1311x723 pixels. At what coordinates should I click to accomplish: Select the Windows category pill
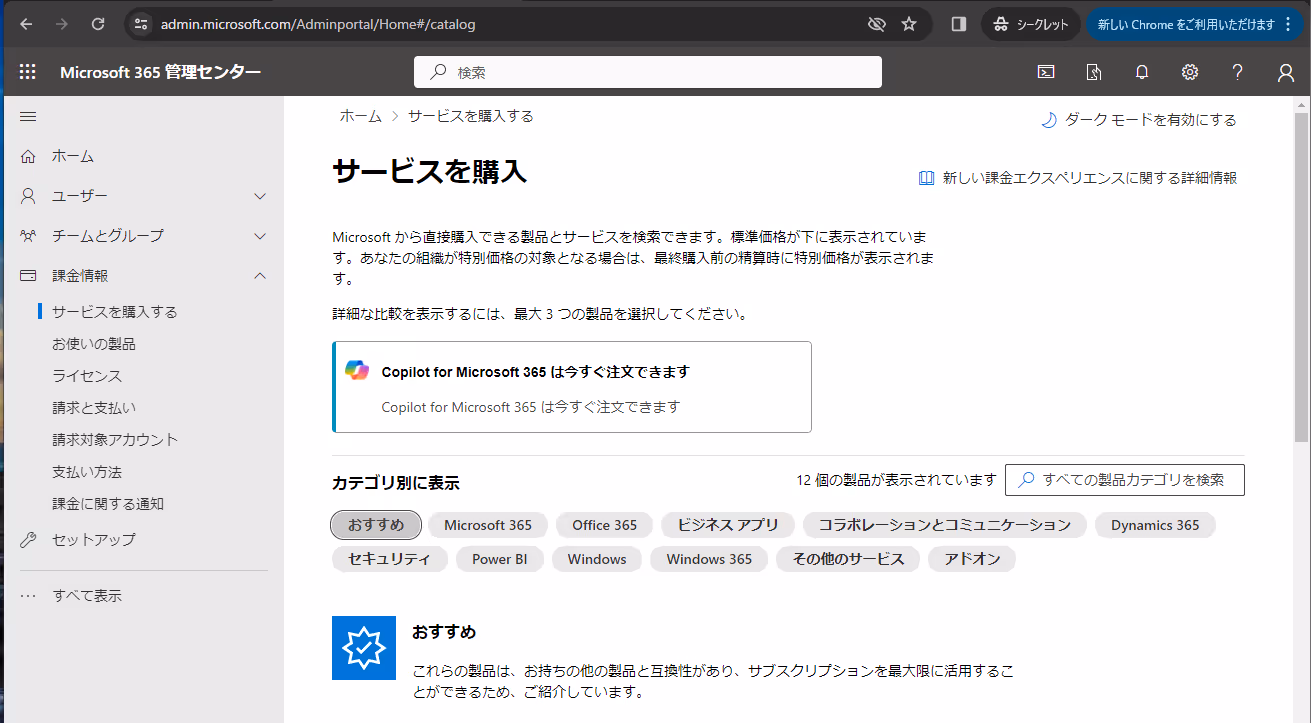coord(597,559)
